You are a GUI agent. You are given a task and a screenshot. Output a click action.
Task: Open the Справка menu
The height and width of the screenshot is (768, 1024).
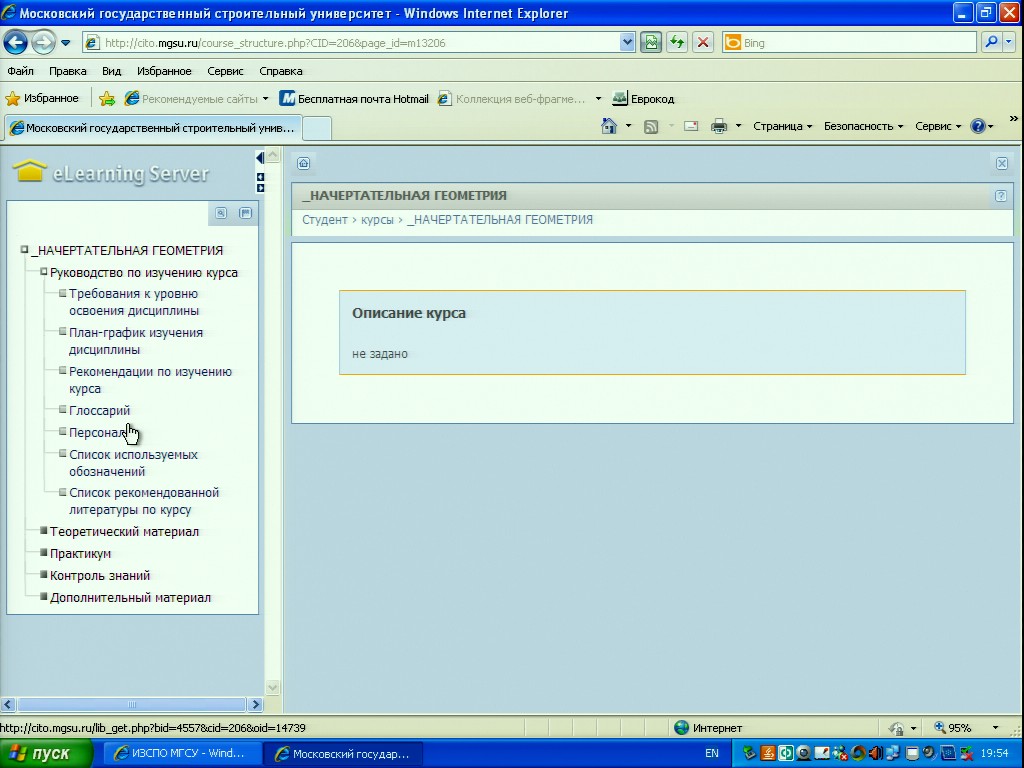click(x=281, y=71)
